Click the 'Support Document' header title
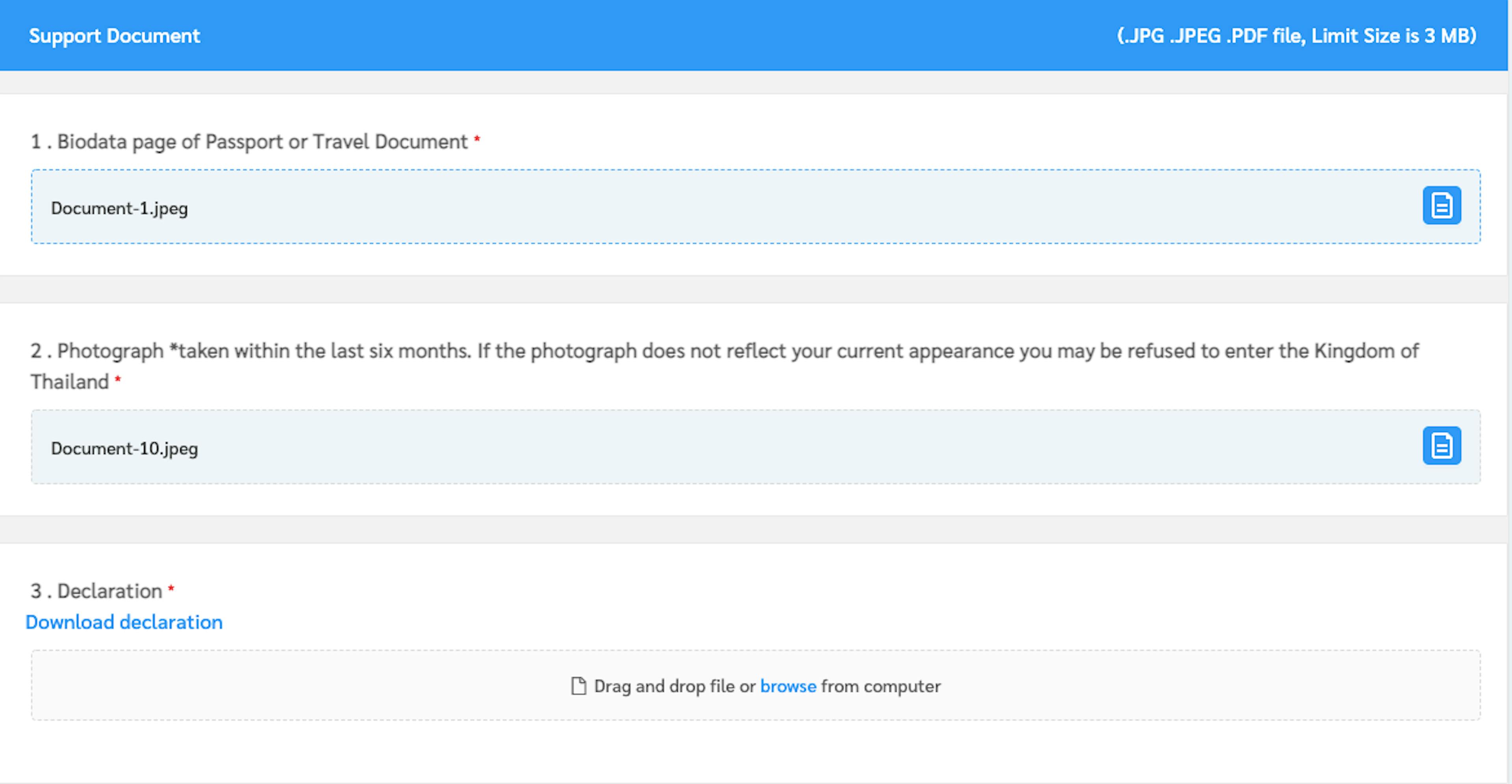Image resolution: width=1512 pixels, height=784 pixels. (115, 36)
